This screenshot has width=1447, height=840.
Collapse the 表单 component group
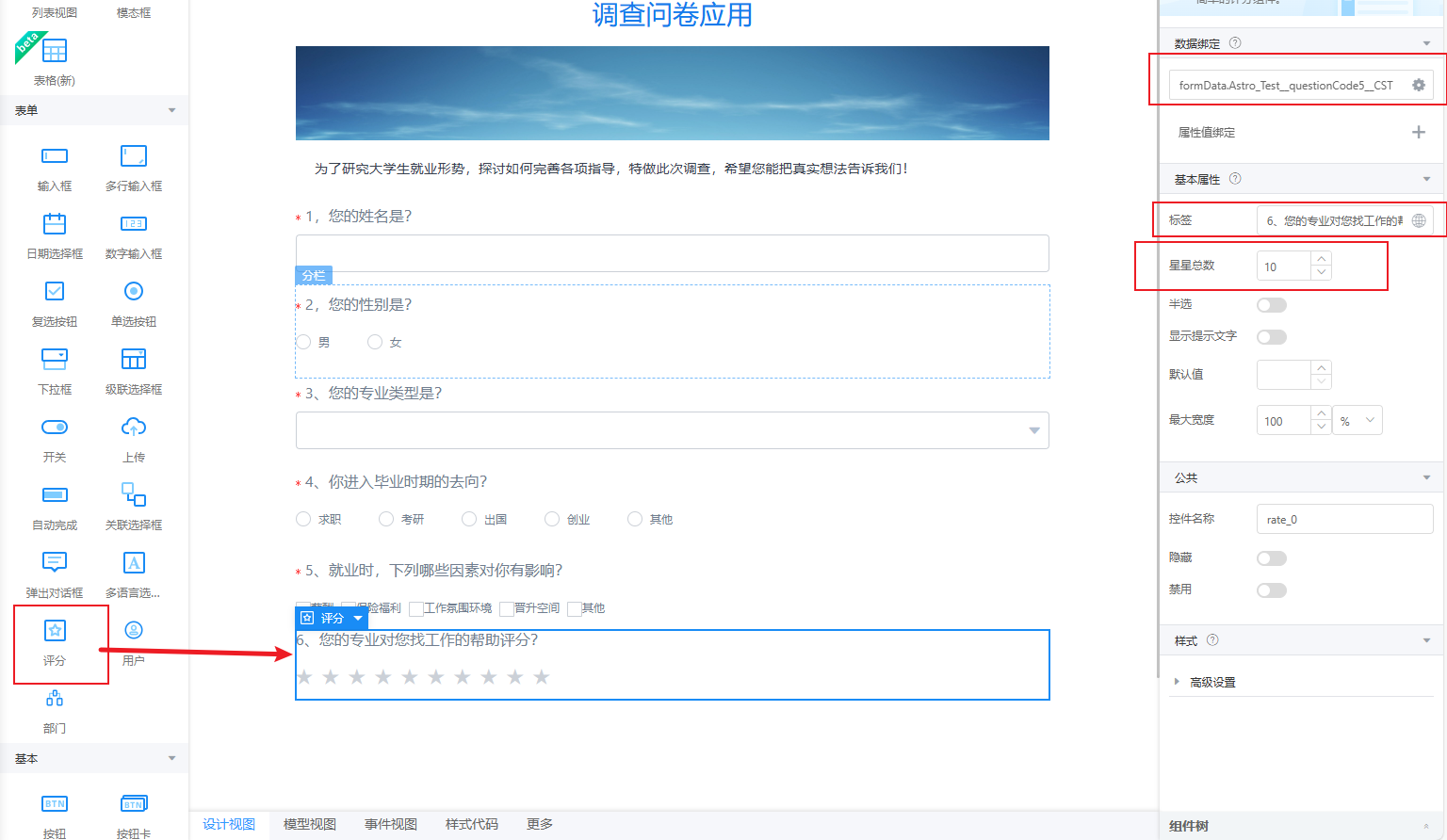pyautogui.click(x=171, y=110)
